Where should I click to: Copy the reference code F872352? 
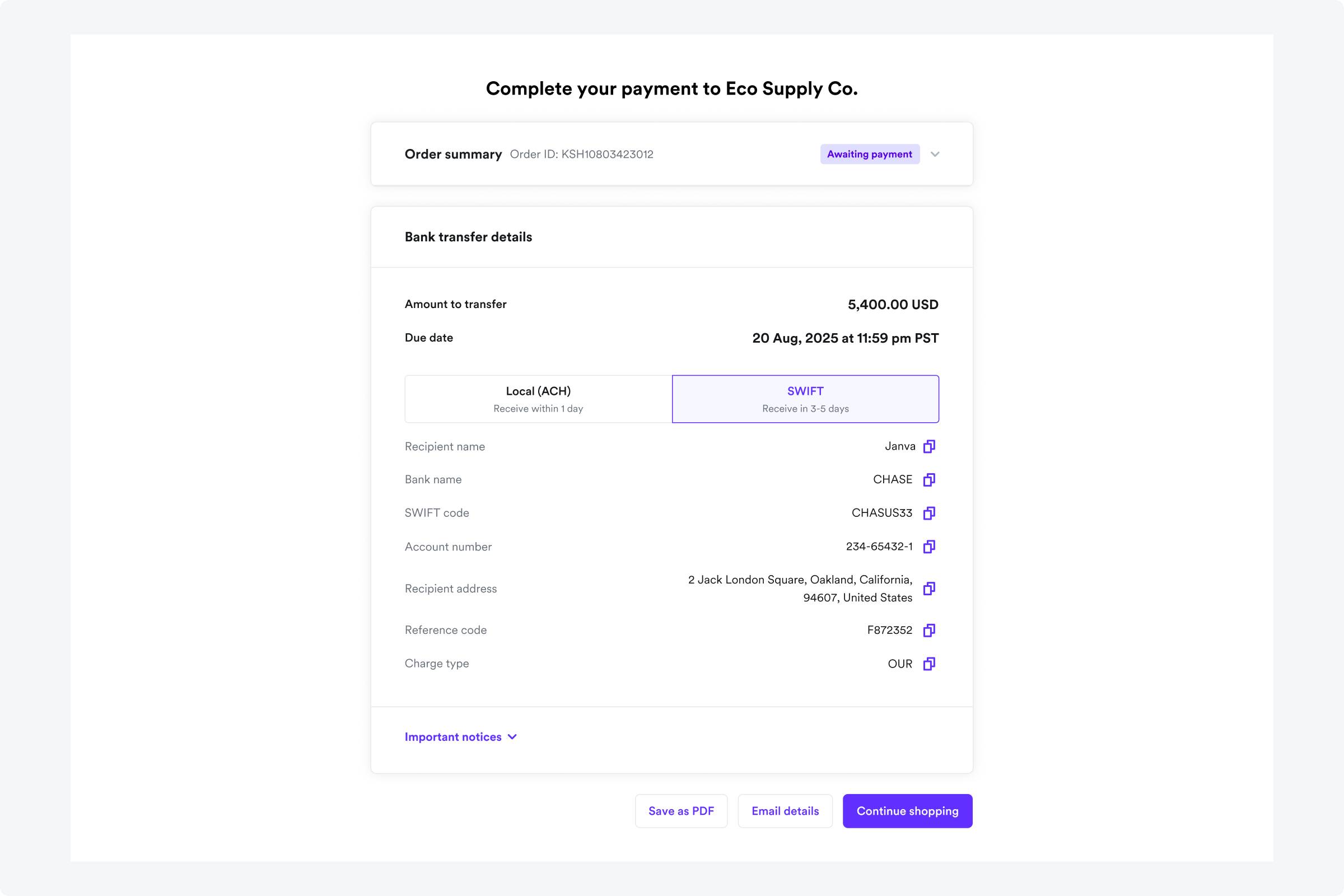pos(930,631)
